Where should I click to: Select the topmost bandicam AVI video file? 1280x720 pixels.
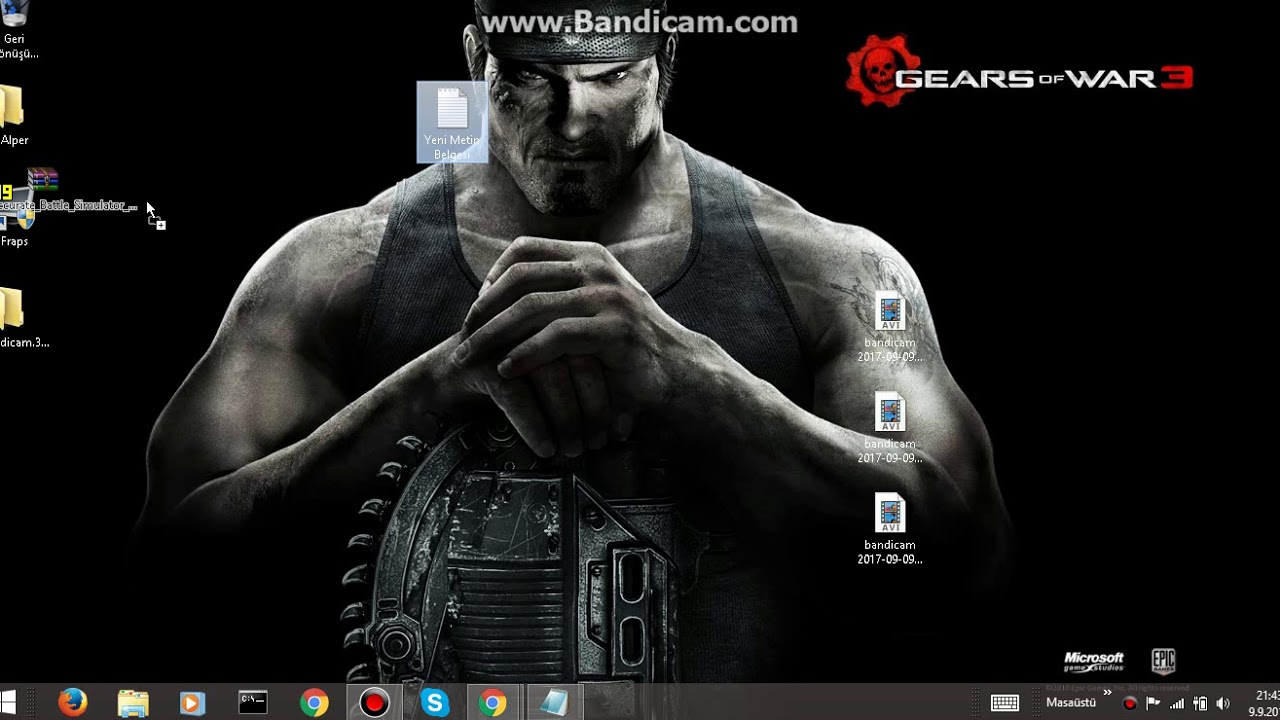click(x=890, y=328)
